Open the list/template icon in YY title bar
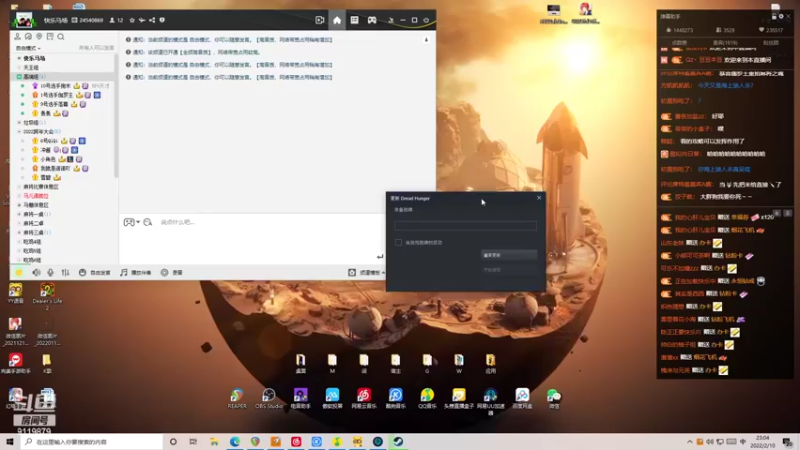Screen dimensions: 800x450 [x=354, y=20]
